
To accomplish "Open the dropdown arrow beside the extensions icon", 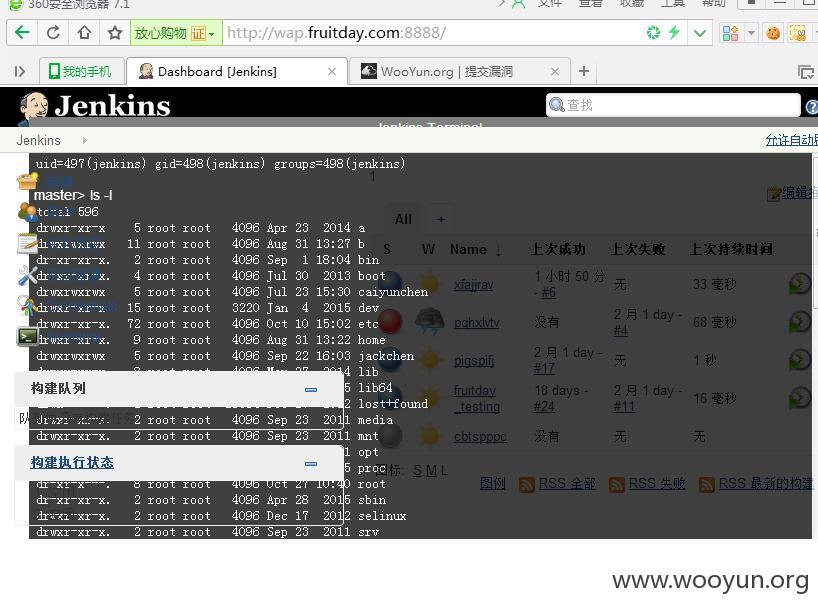I will click(x=751, y=33).
